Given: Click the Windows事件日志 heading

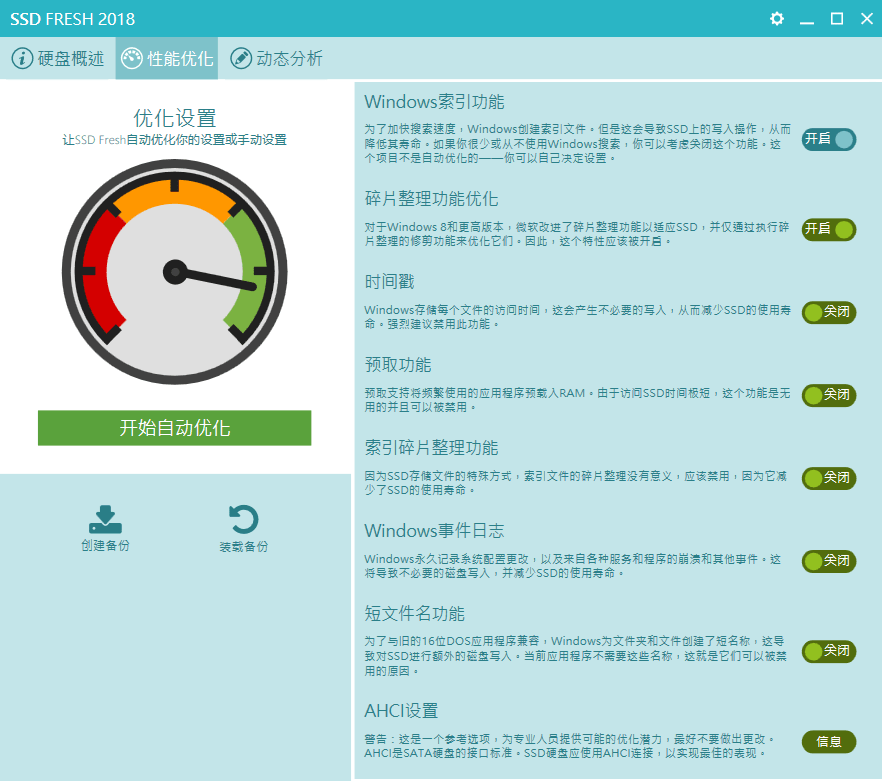Looking at the screenshot, I should coord(434,531).
